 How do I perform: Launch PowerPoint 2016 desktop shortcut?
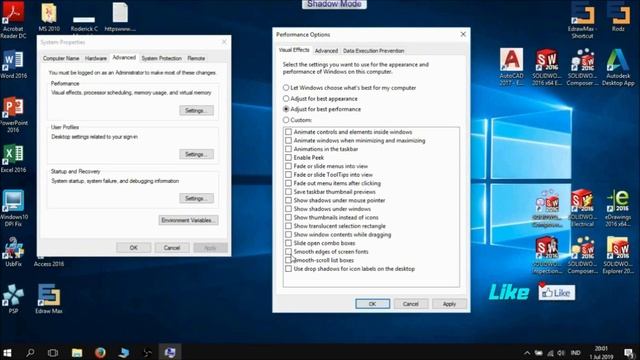tap(13, 115)
